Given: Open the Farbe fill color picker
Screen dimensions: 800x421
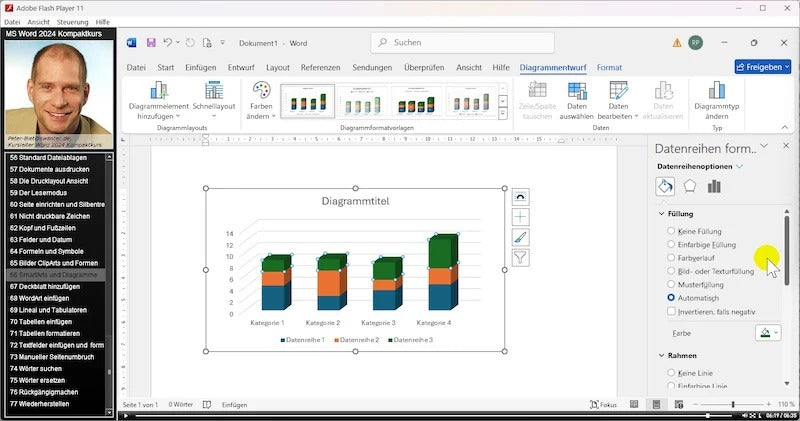Looking at the screenshot, I should coord(767,332).
